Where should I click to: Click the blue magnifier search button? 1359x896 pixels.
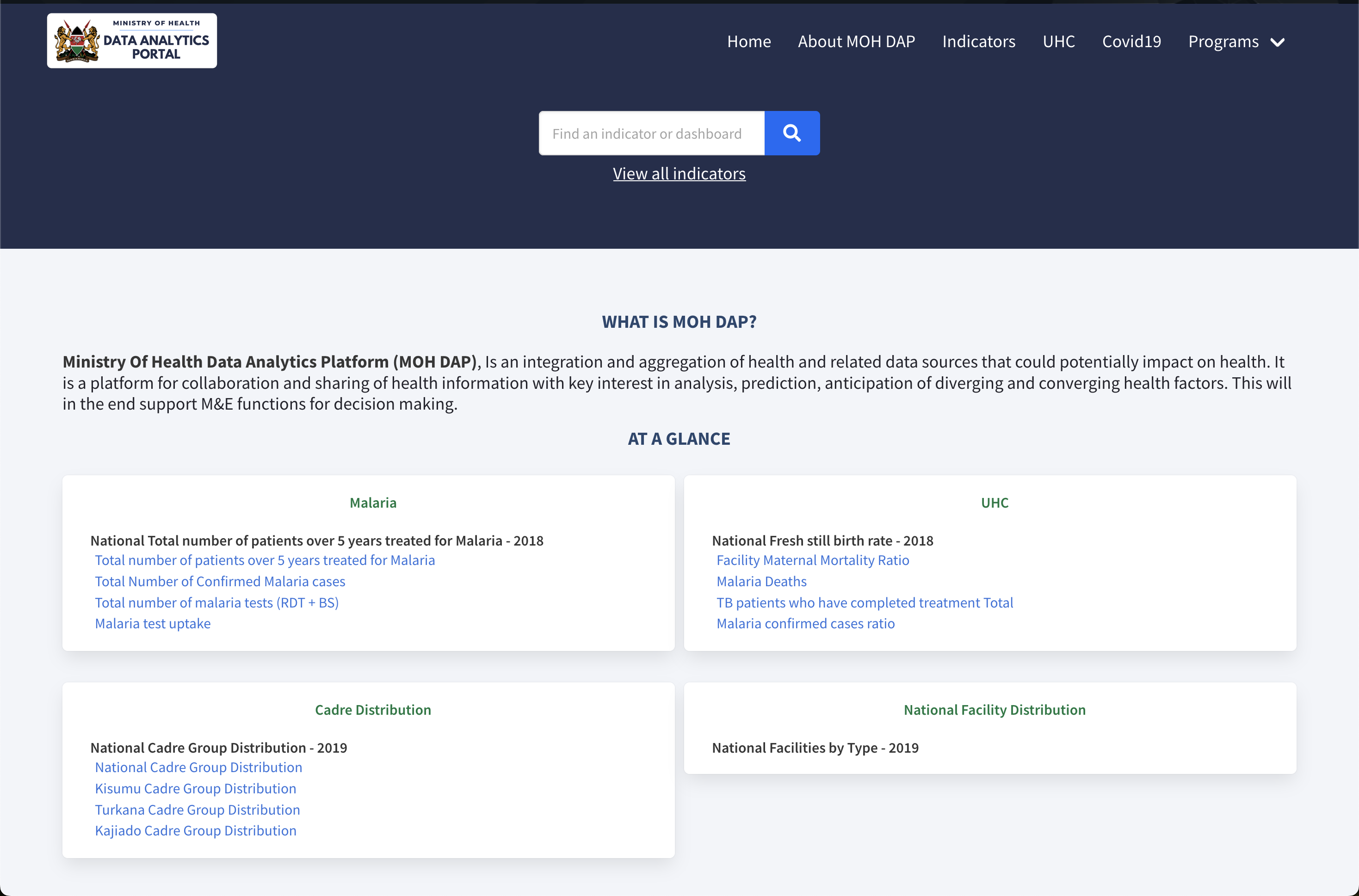click(x=792, y=133)
